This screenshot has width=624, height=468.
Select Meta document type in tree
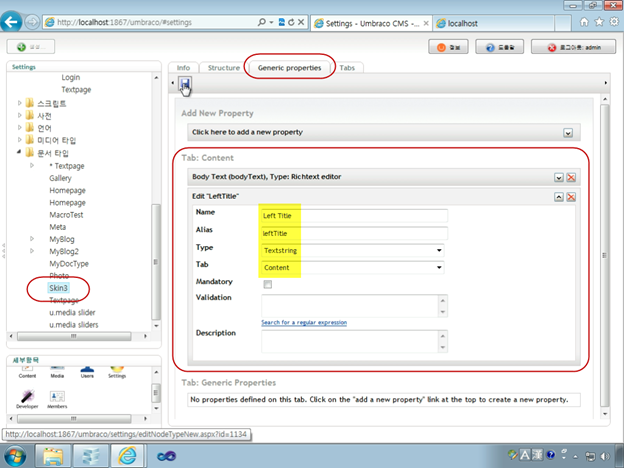57,227
